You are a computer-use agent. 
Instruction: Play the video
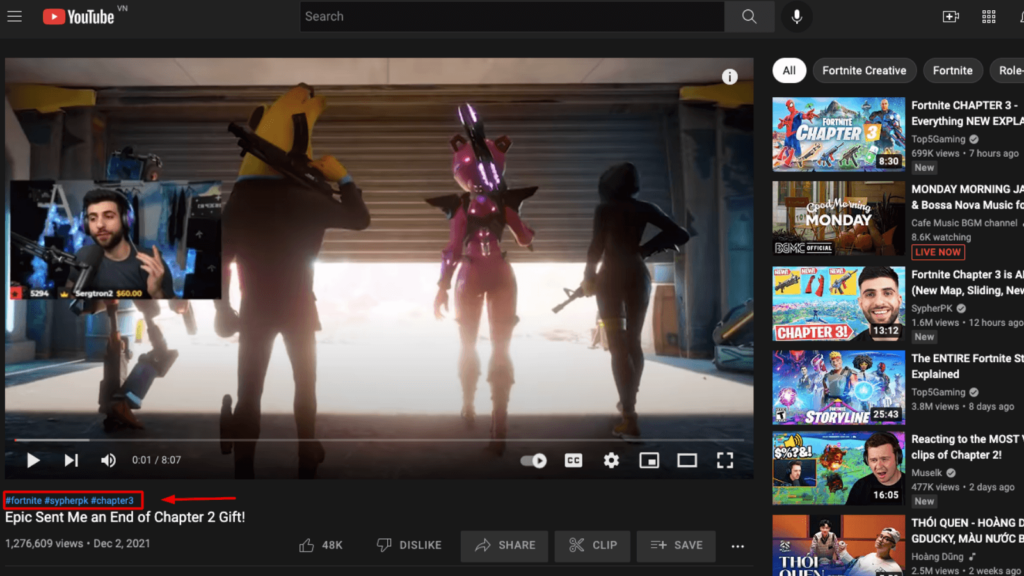(33, 460)
